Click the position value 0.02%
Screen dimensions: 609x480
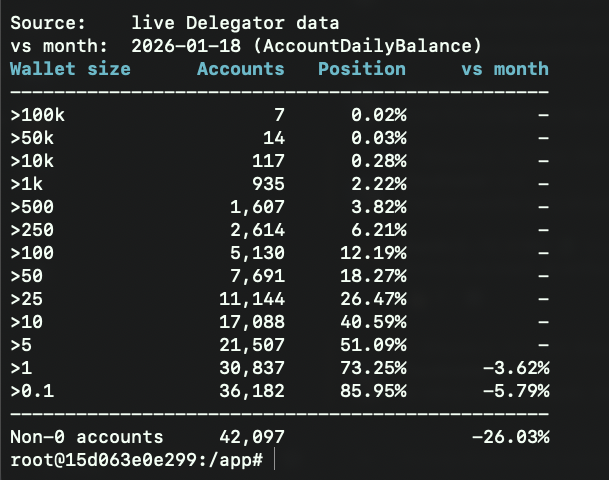[379, 115]
